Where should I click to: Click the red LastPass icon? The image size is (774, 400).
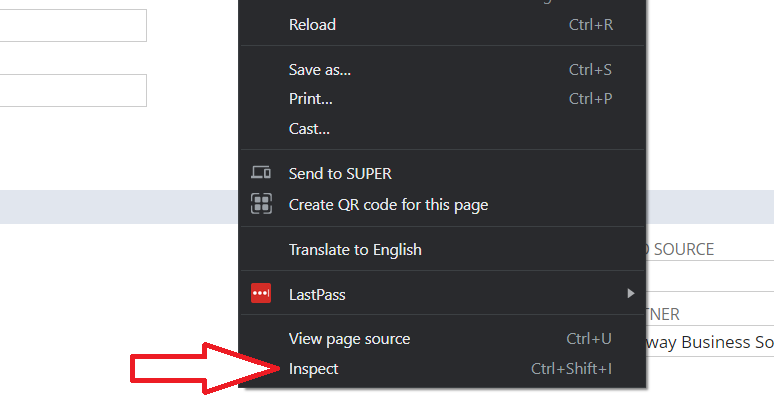[x=261, y=293]
